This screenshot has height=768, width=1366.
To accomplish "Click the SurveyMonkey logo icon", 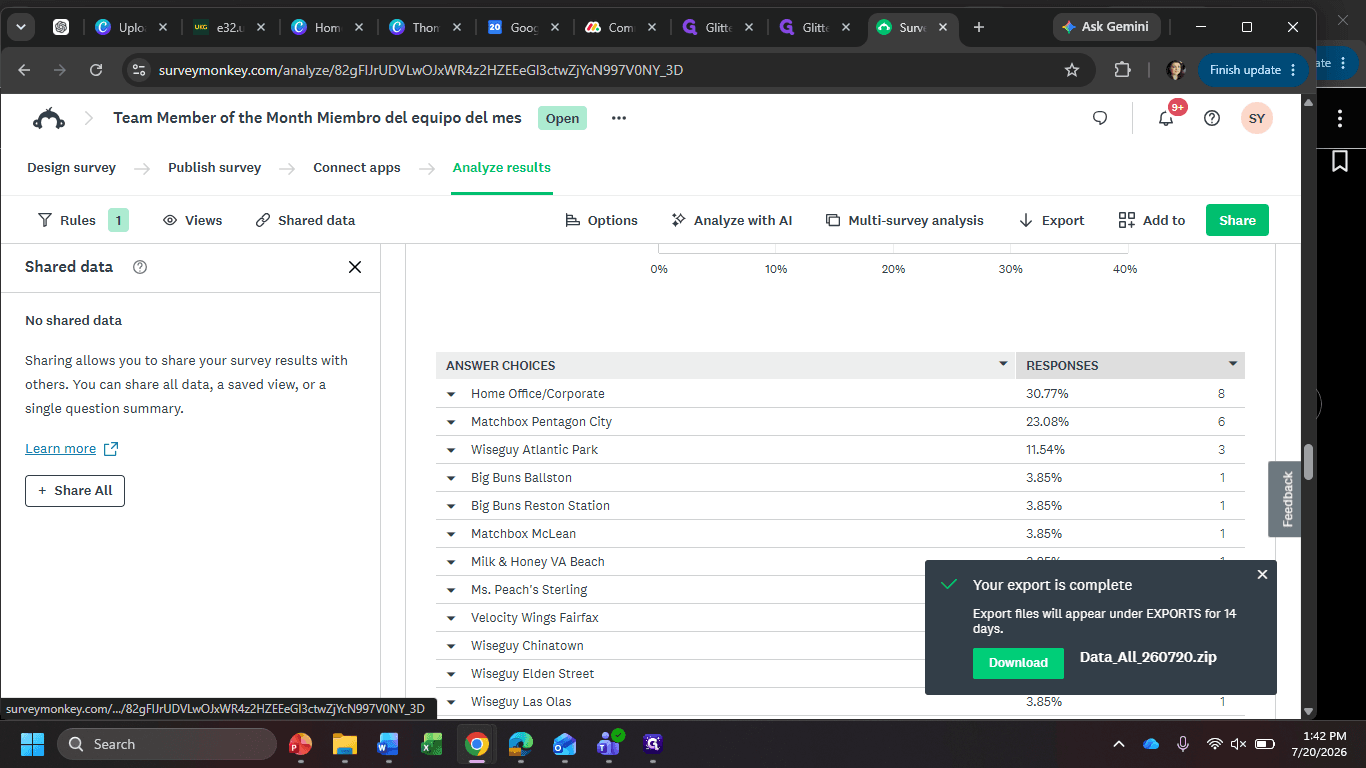I will click(x=48, y=118).
